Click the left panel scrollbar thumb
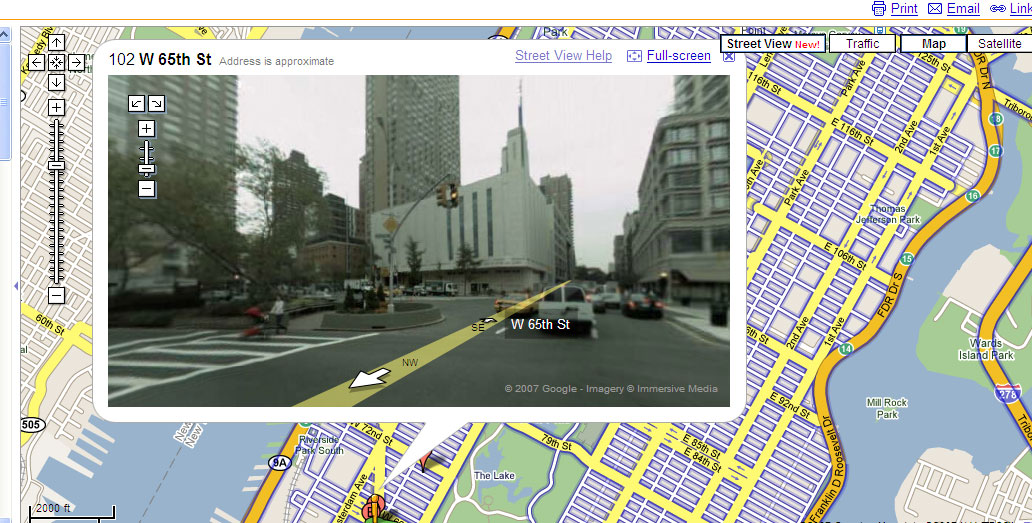The height and width of the screenshot is (523, 1032). coord(4,101)
